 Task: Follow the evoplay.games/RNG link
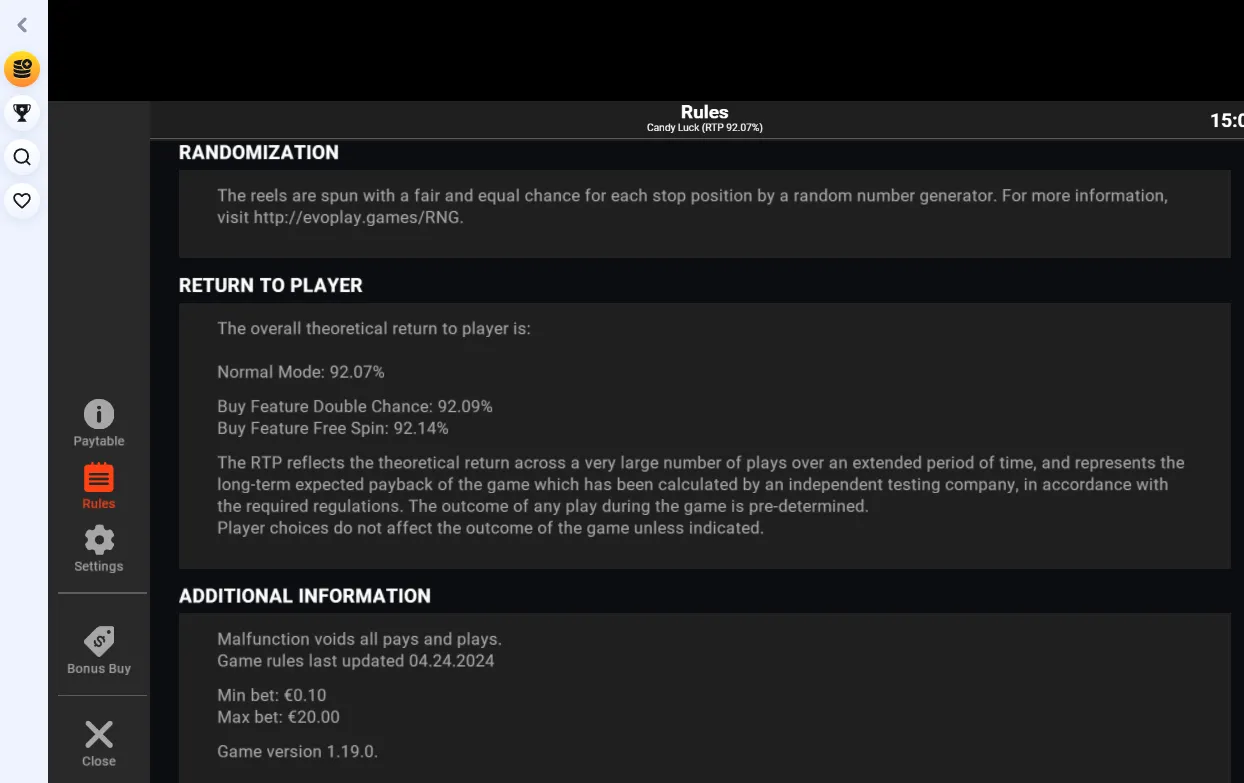358,217
